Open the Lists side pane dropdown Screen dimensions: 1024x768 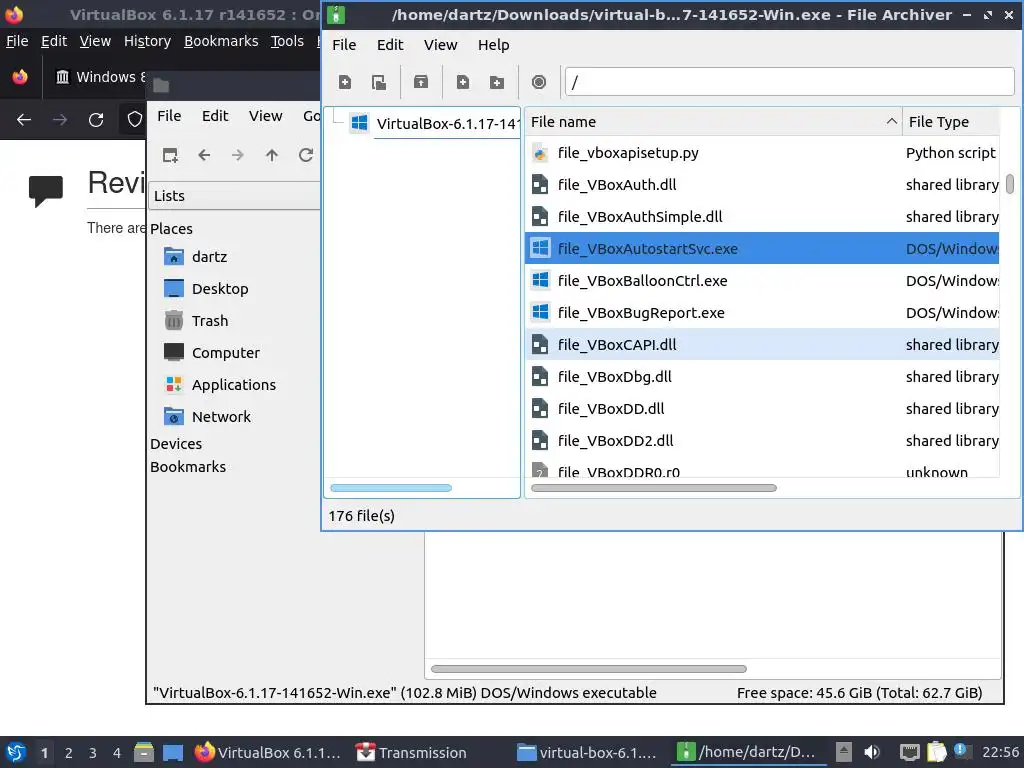(234, 196)
